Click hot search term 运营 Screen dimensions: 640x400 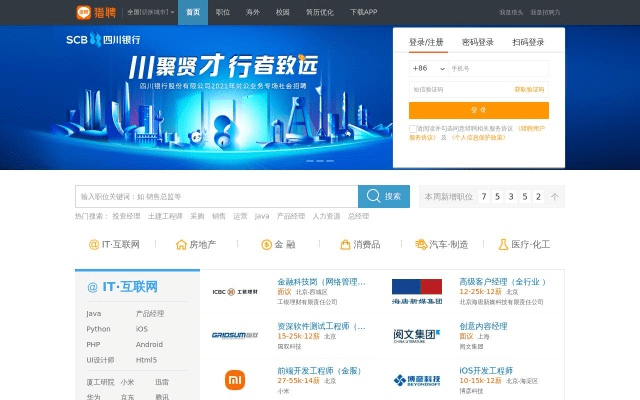click(x=240, y=216)
